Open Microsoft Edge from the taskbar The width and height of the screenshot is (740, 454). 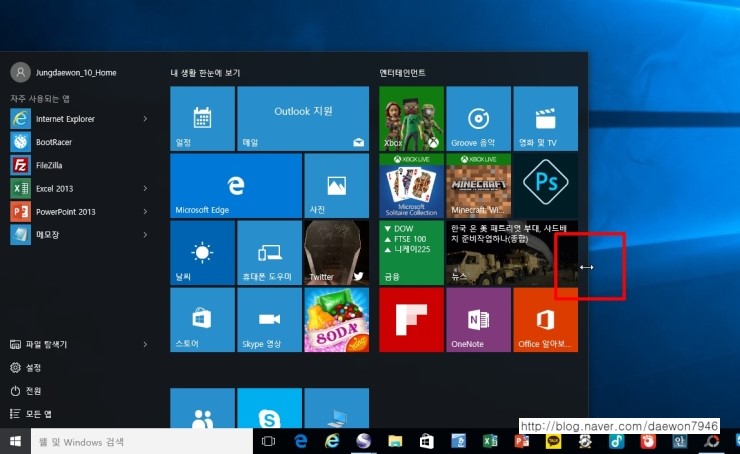300,441
